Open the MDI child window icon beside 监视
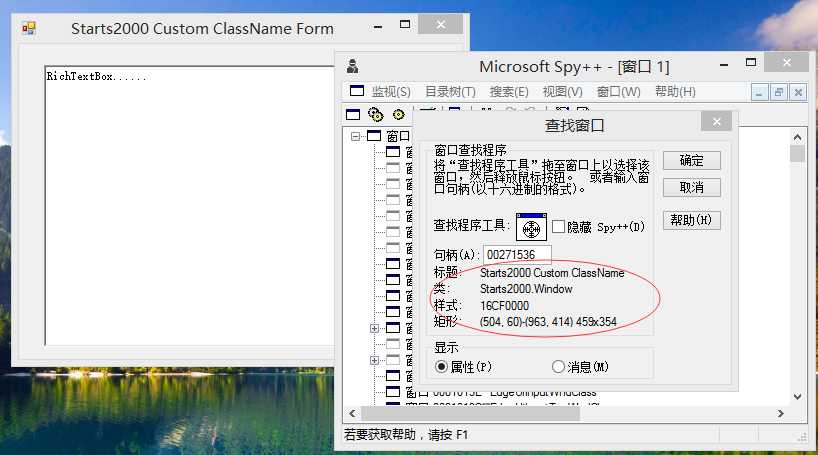818x455 pixels. [357, 91]
